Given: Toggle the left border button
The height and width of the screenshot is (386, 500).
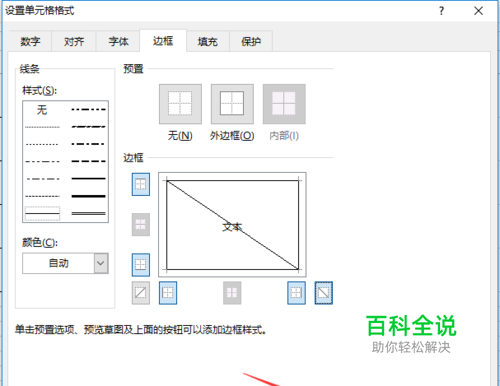Looking at the screenshot, I should [x=168, y=293].
